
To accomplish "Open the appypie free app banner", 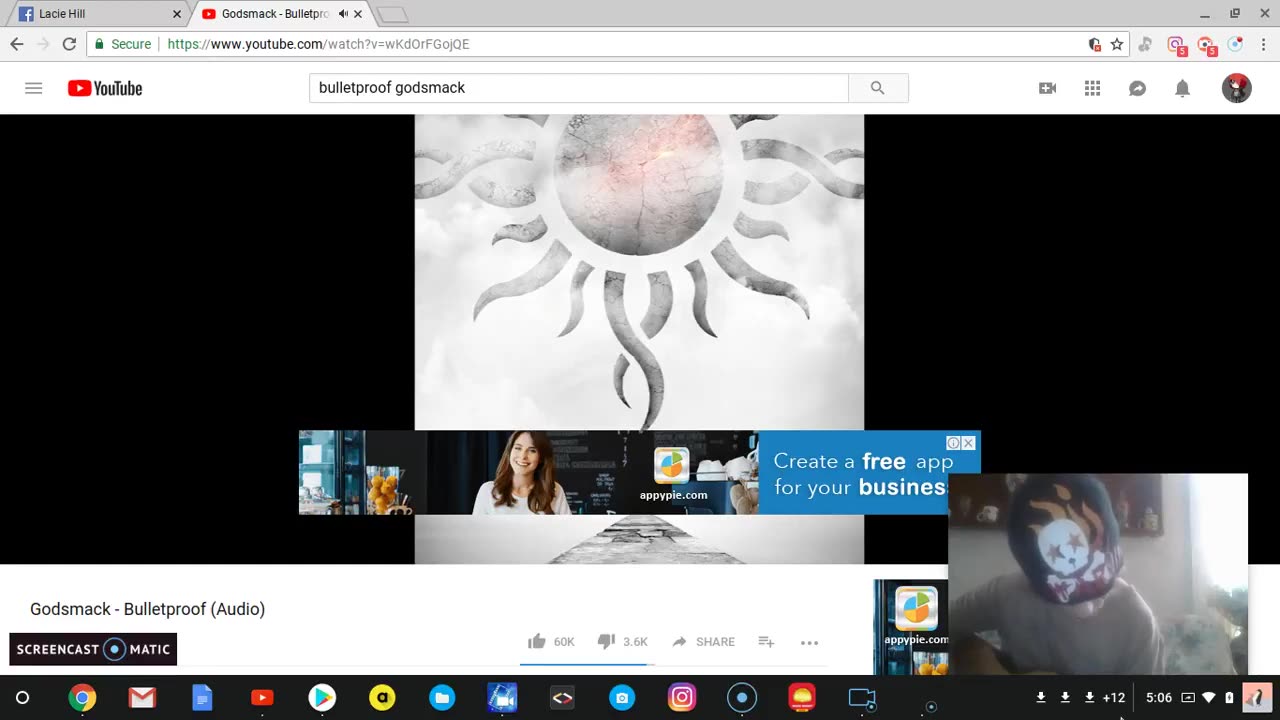I will (x=639, y=472).
